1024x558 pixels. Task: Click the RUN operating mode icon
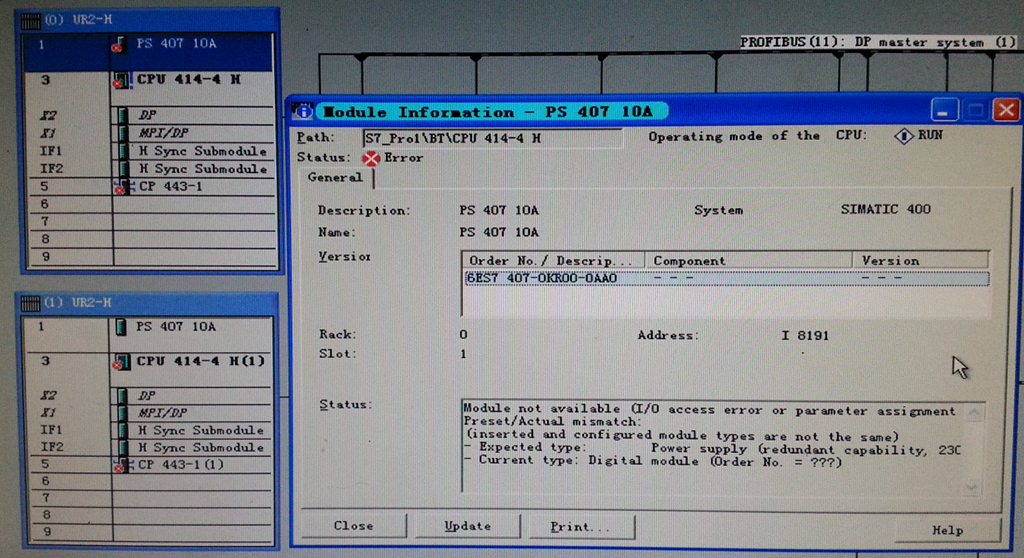click(904, 136)
